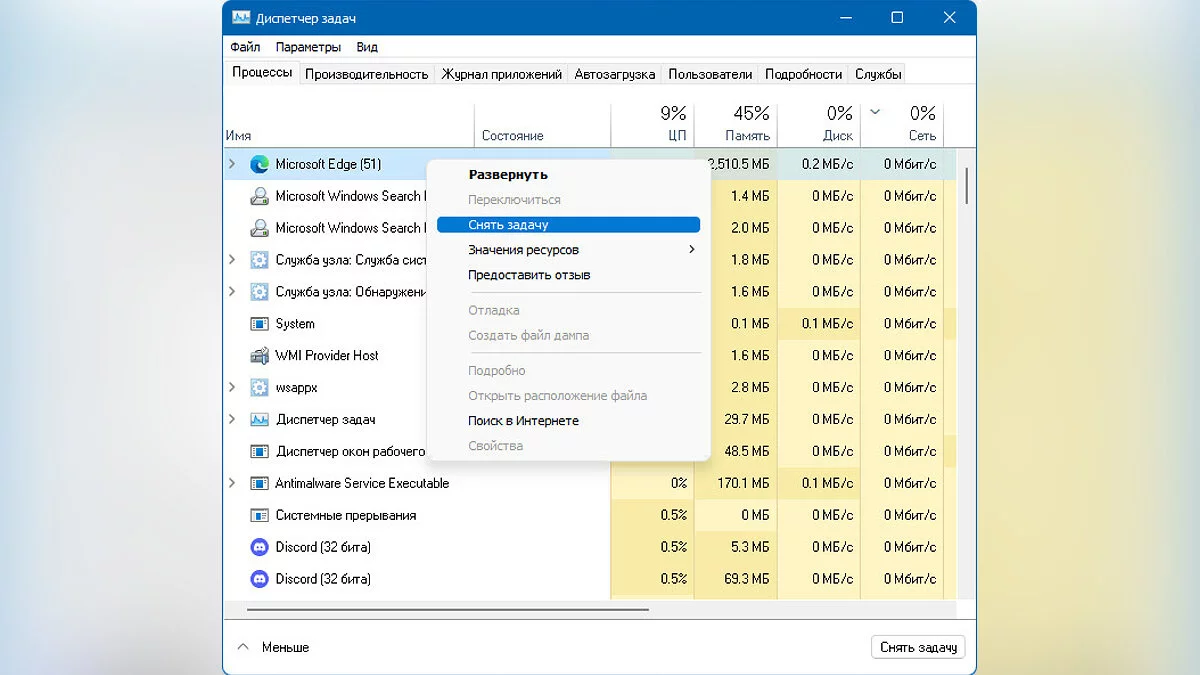The height and width of the screenshot is (675, 1200).
Task: Collapse view using the Меньше toggle
Action: 273,647
